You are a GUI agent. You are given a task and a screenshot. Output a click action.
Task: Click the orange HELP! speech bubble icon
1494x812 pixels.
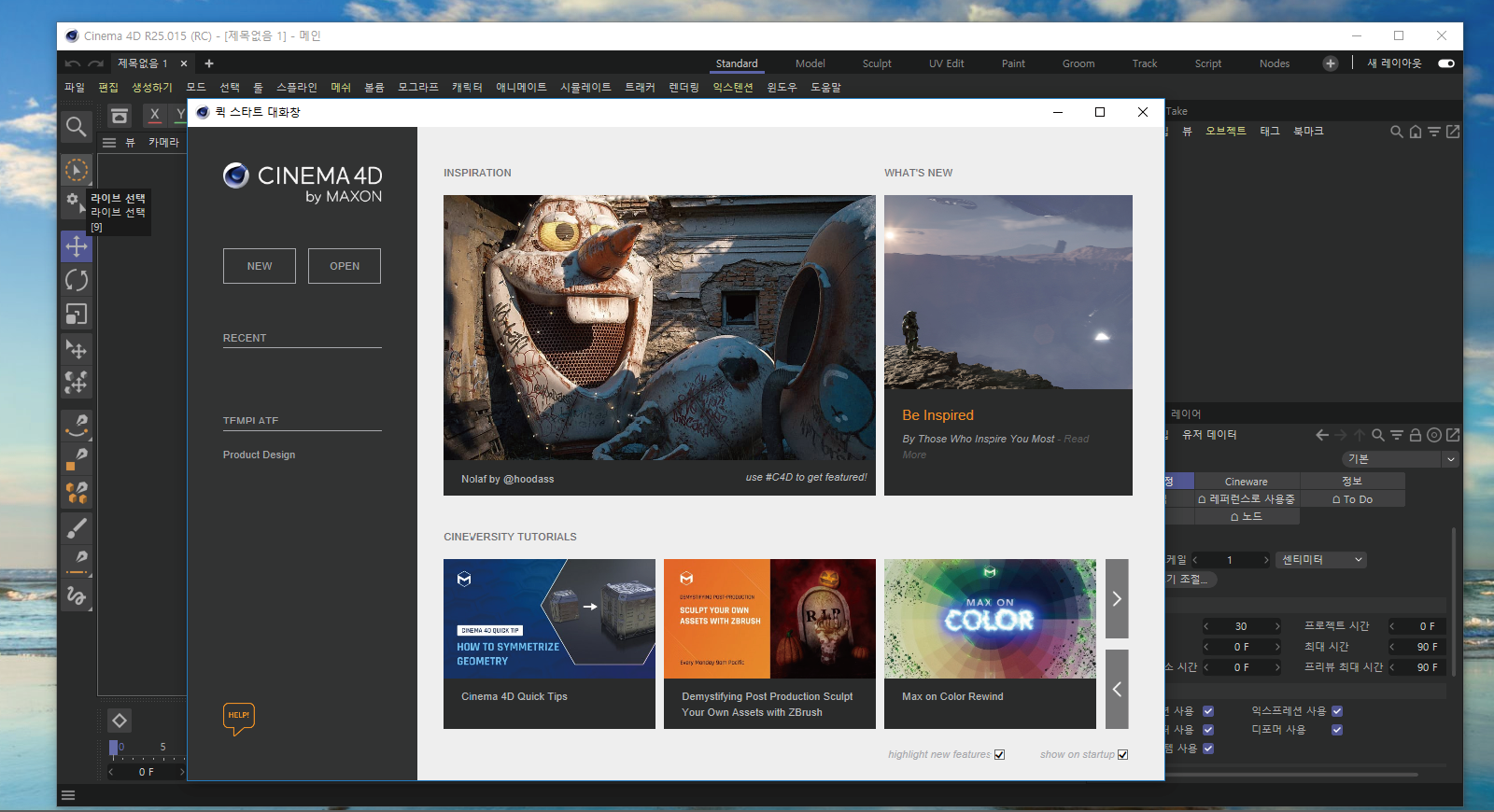coord(239,718)
